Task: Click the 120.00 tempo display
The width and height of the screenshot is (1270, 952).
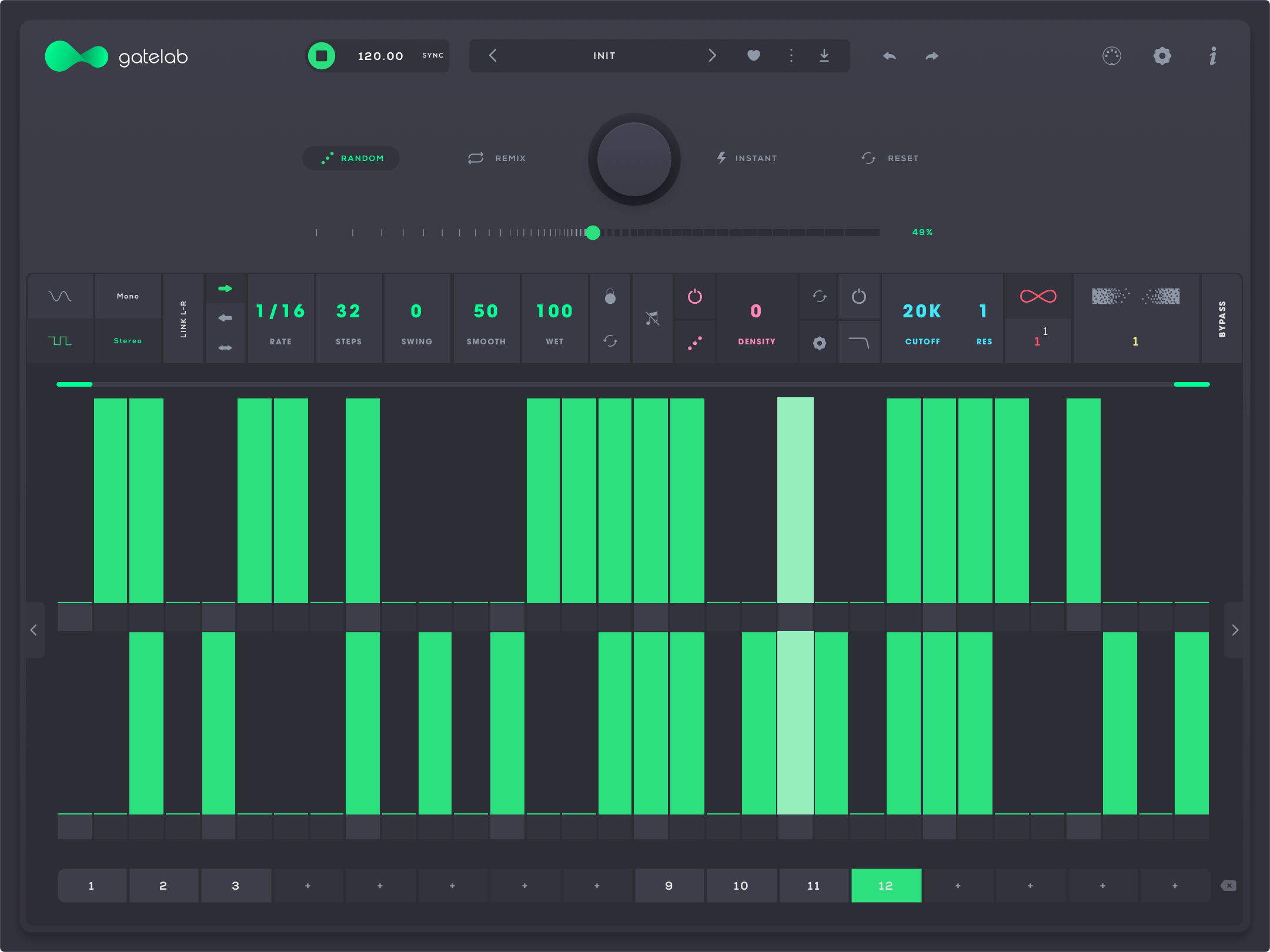Action: point(380,55)
